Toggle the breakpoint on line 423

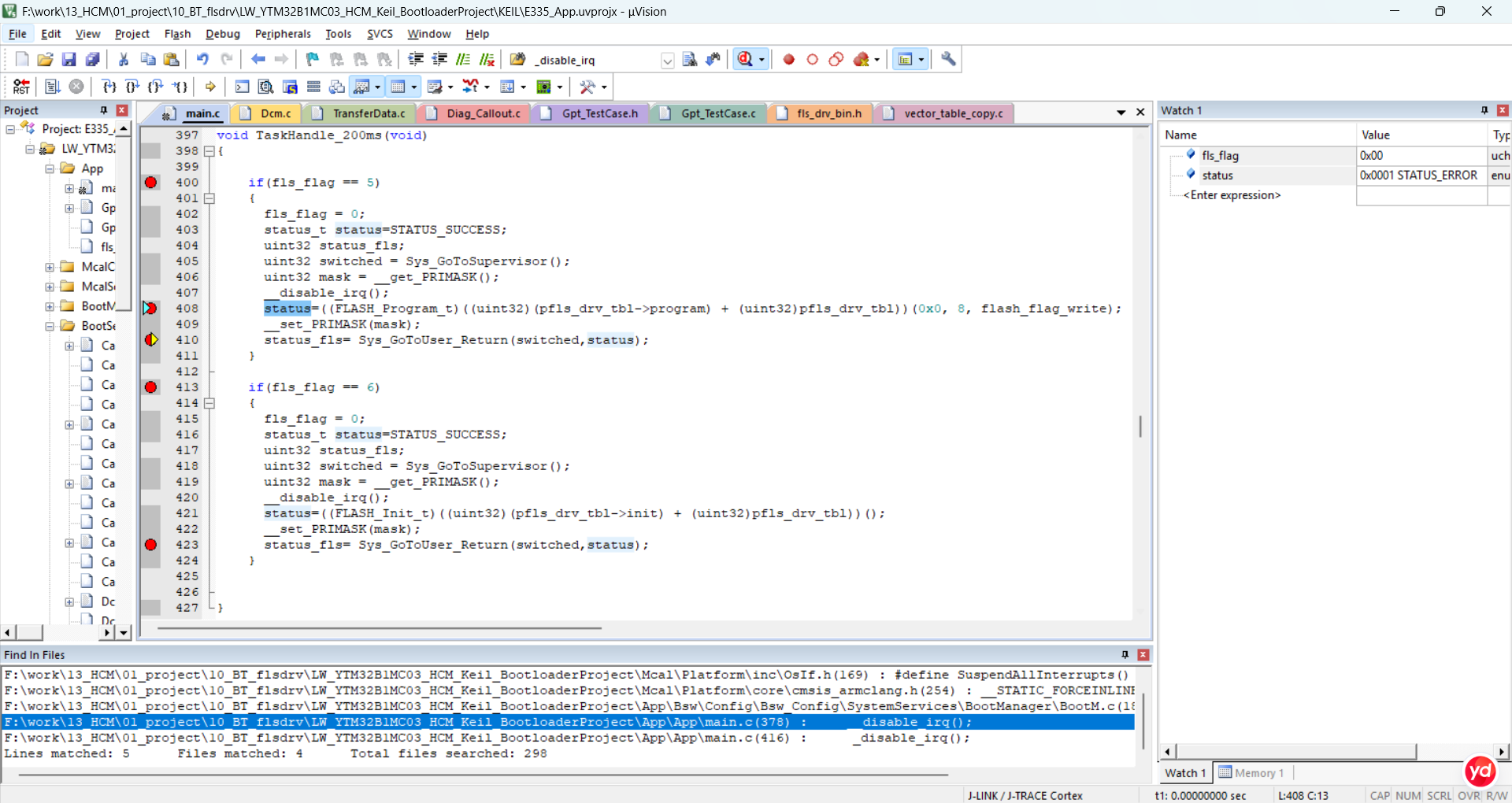pos(150,545)
